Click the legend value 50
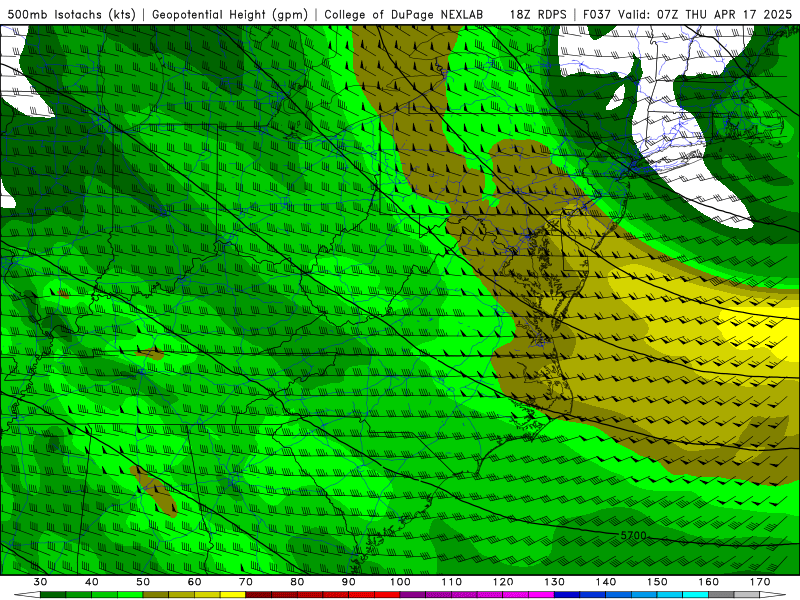The width and height of the screenshot is (800, 600). (143, 582)
